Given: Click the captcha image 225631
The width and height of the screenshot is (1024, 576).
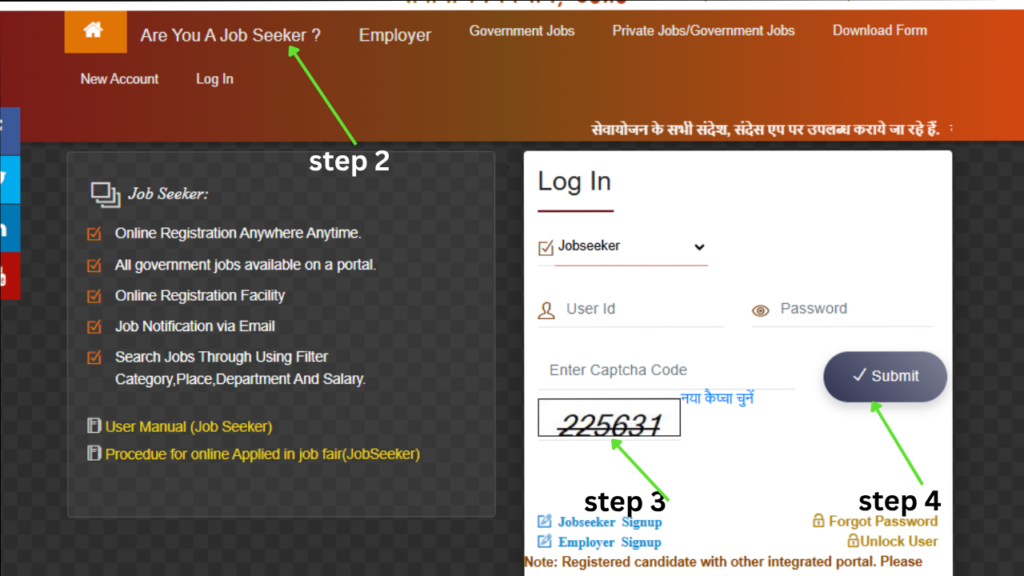Looking at the screenshot, I should 609,419.
